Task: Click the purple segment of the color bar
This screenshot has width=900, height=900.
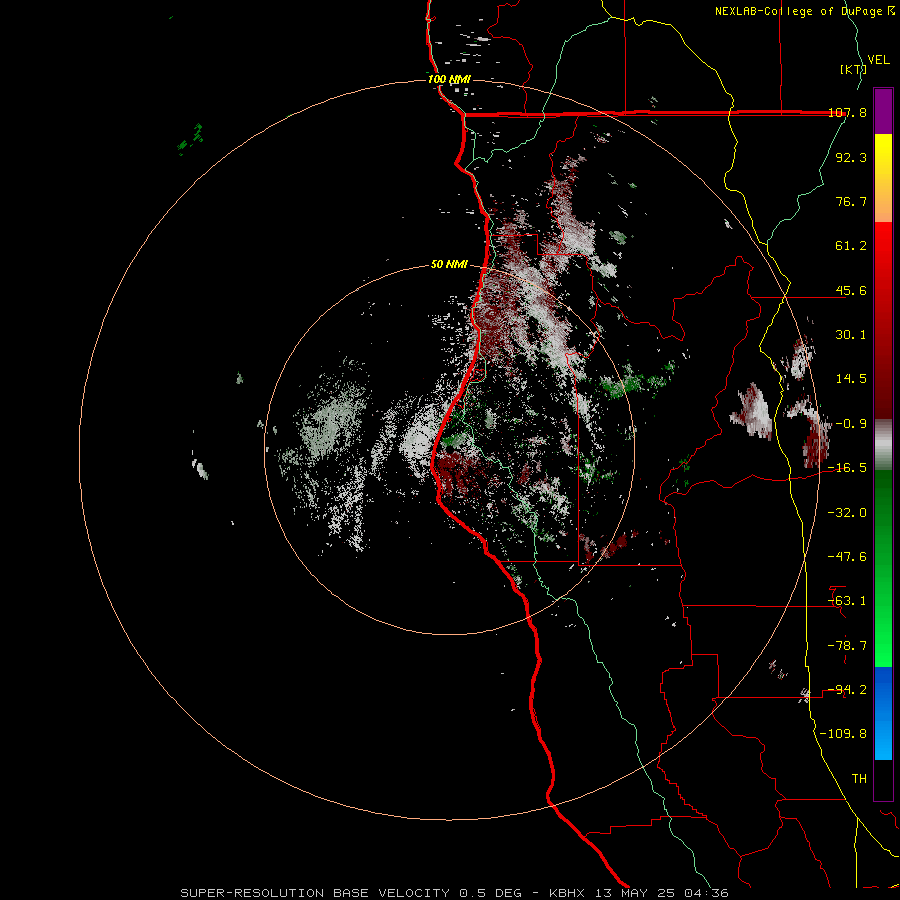Action: [x=883, y=111]
